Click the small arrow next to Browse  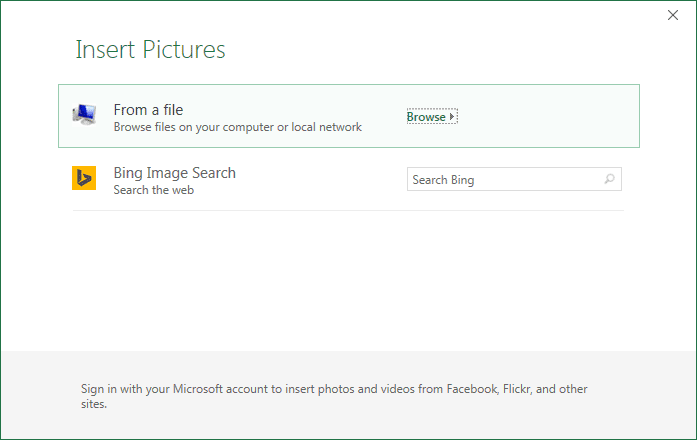pyautogui.click(x=452, y=117)
